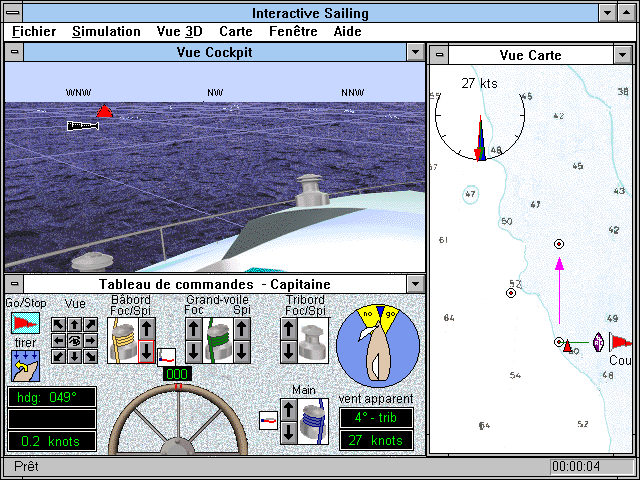Click the 000 rudder angle display
Viewport: 640px width, 480px height.
(x=177, y=374)
